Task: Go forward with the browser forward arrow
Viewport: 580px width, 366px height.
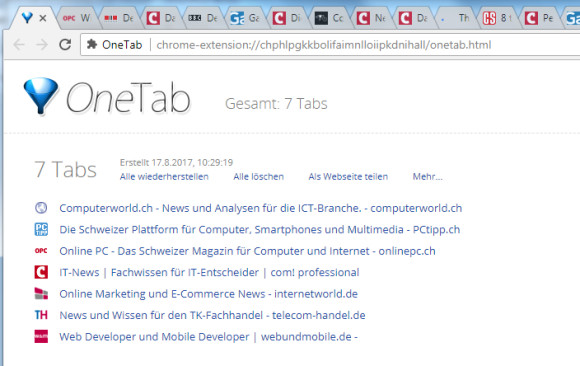Action: tap(42, 45)
